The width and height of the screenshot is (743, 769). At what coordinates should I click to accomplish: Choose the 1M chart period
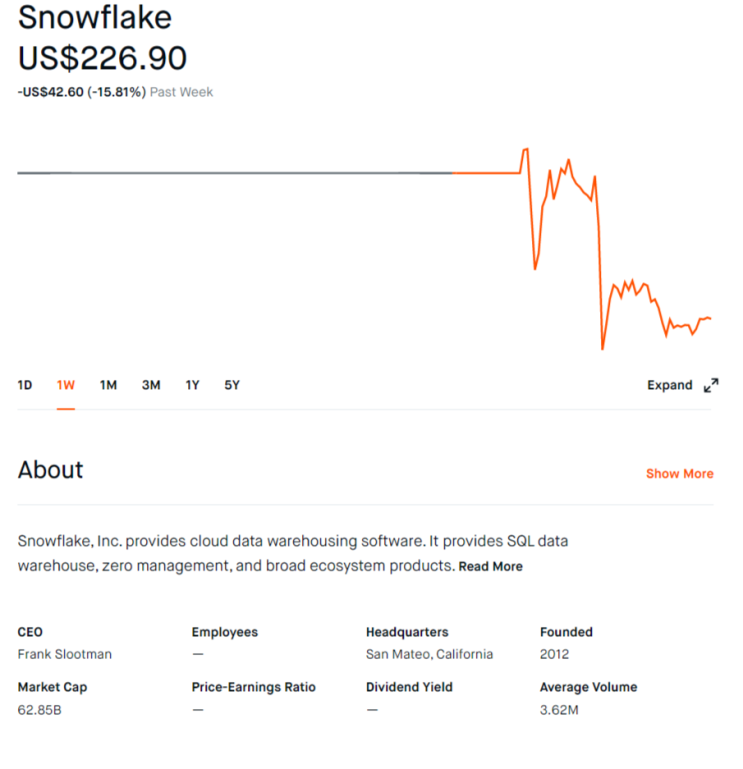(108, 385)
